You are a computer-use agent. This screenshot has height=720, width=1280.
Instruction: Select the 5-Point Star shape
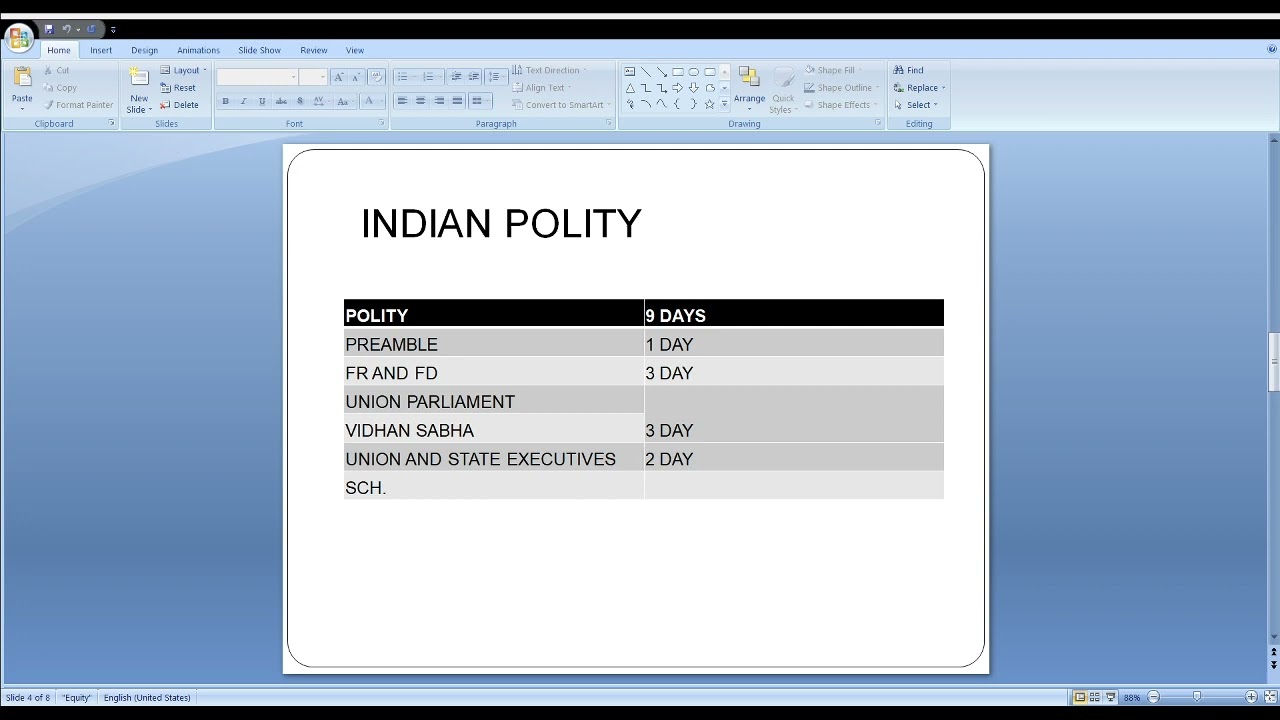tap(710, 104)
